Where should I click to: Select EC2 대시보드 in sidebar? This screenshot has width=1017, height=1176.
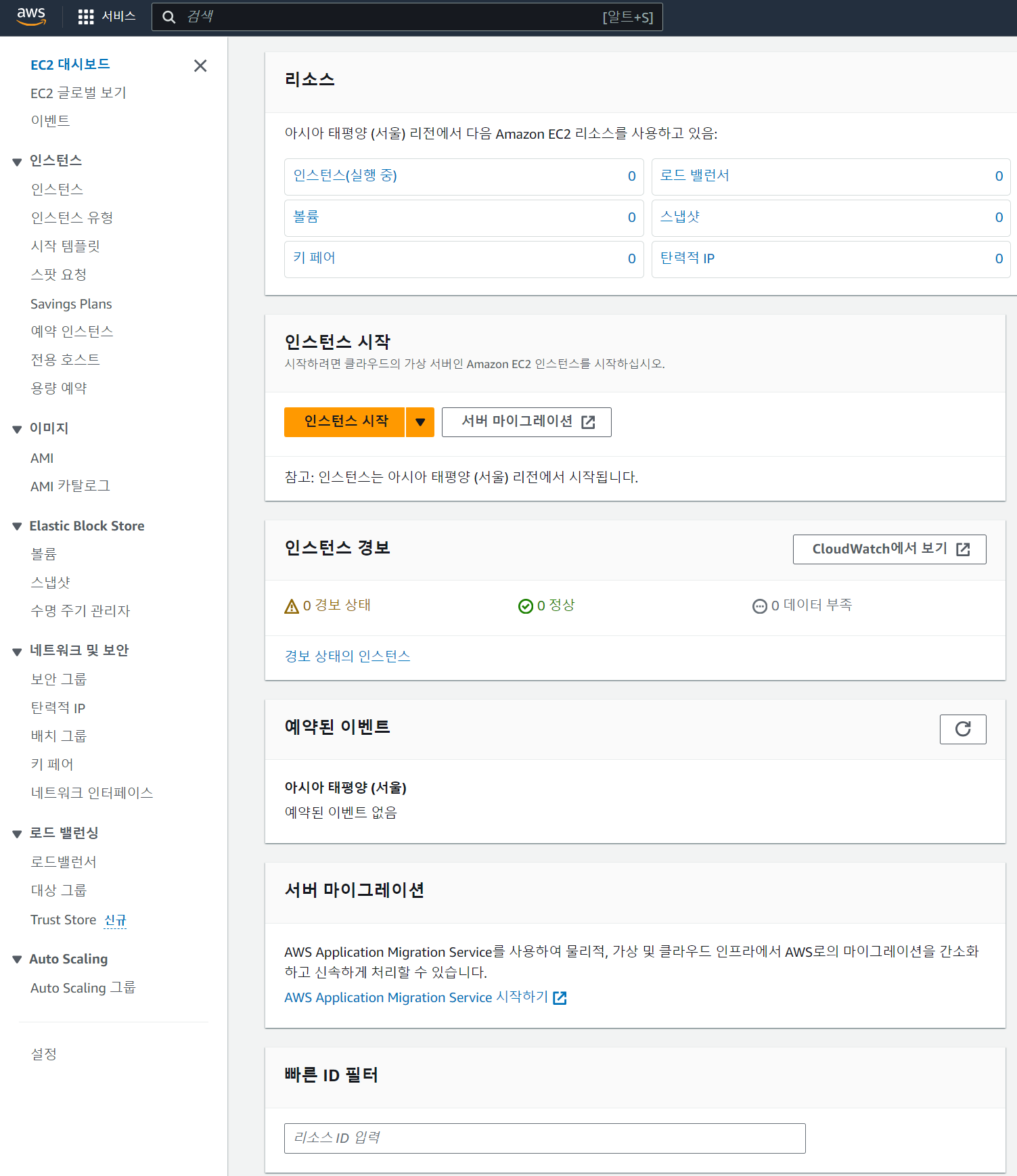(x=70, y=64)
